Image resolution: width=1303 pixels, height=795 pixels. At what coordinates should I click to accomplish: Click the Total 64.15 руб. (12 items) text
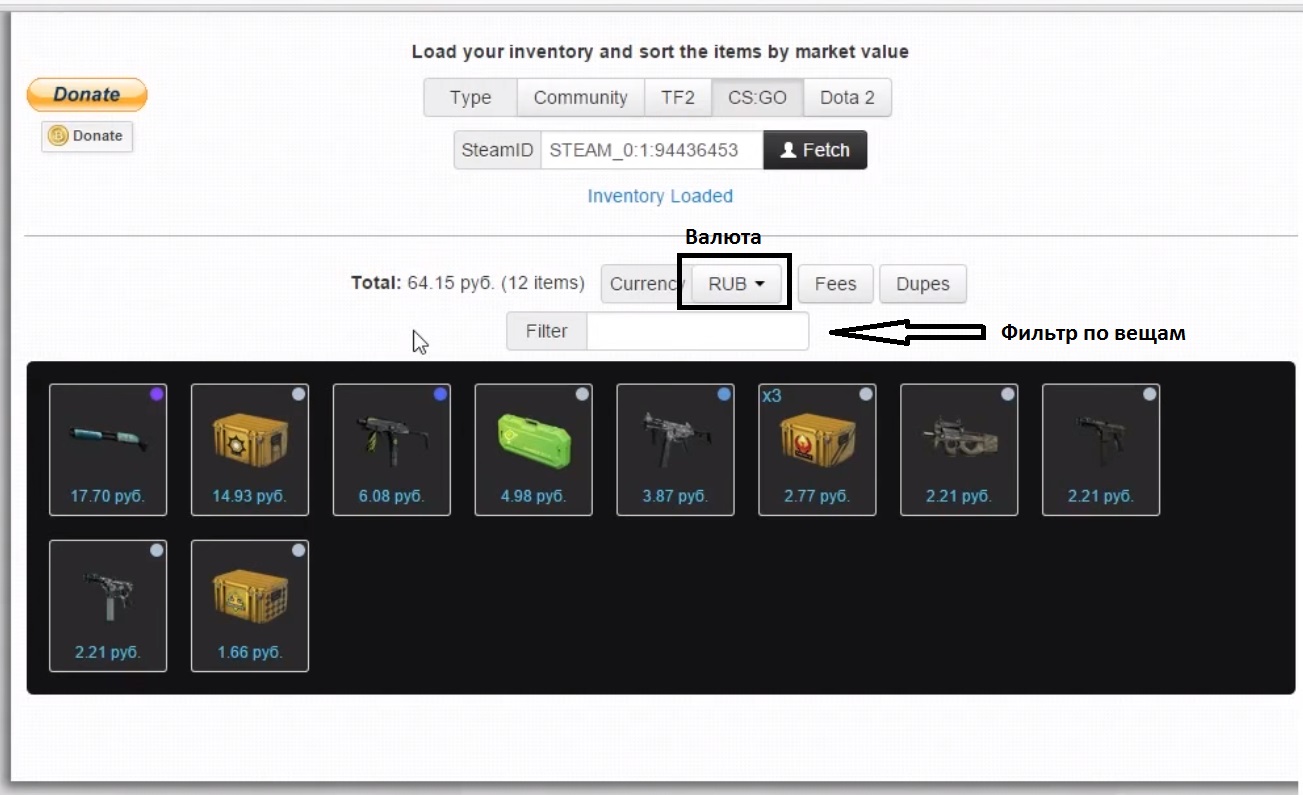point(468,283)
